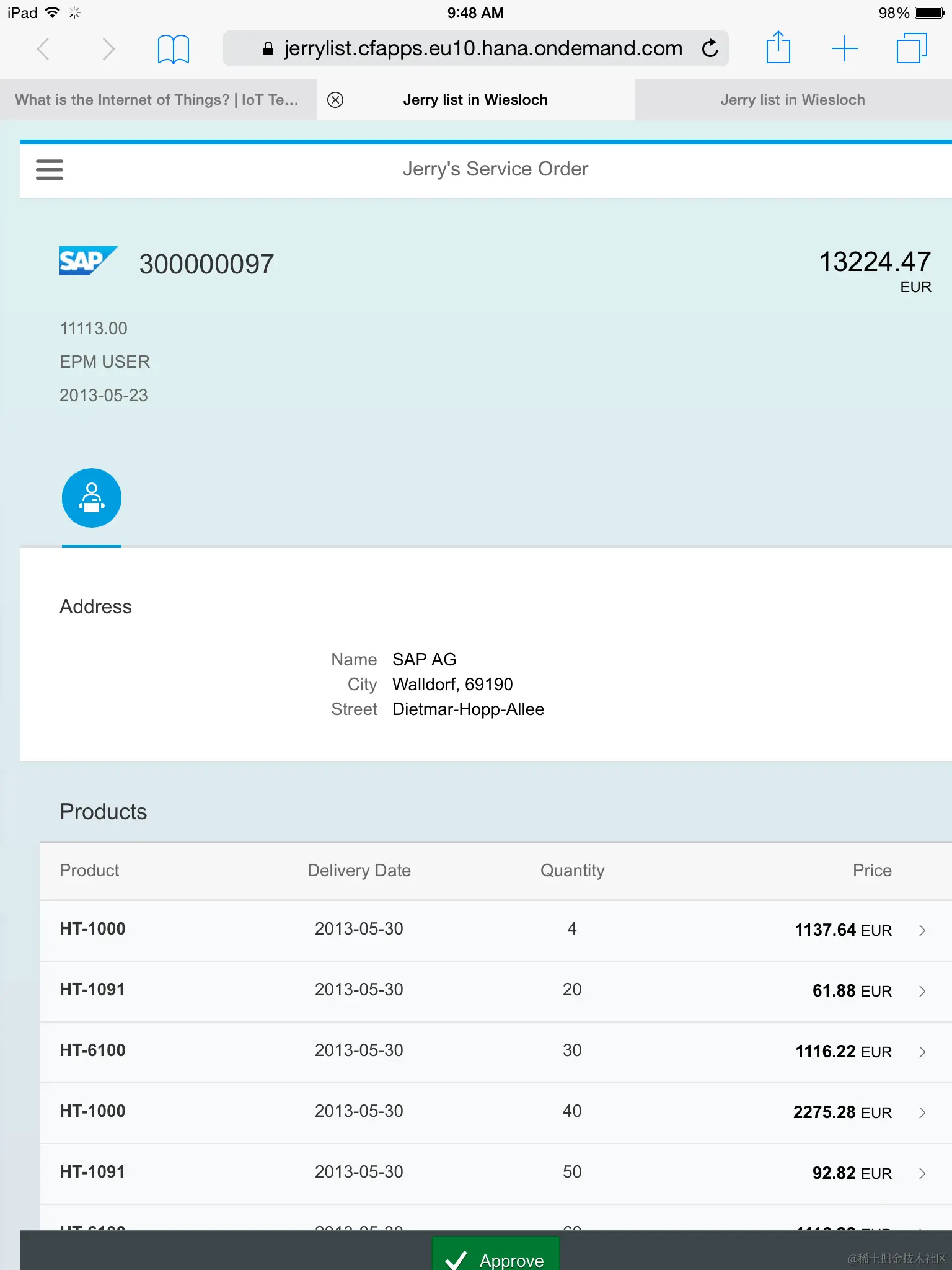Viewport: 952px width, 1270px height.
Task: Click the SAP AG name value
Action: pos(425,659)
